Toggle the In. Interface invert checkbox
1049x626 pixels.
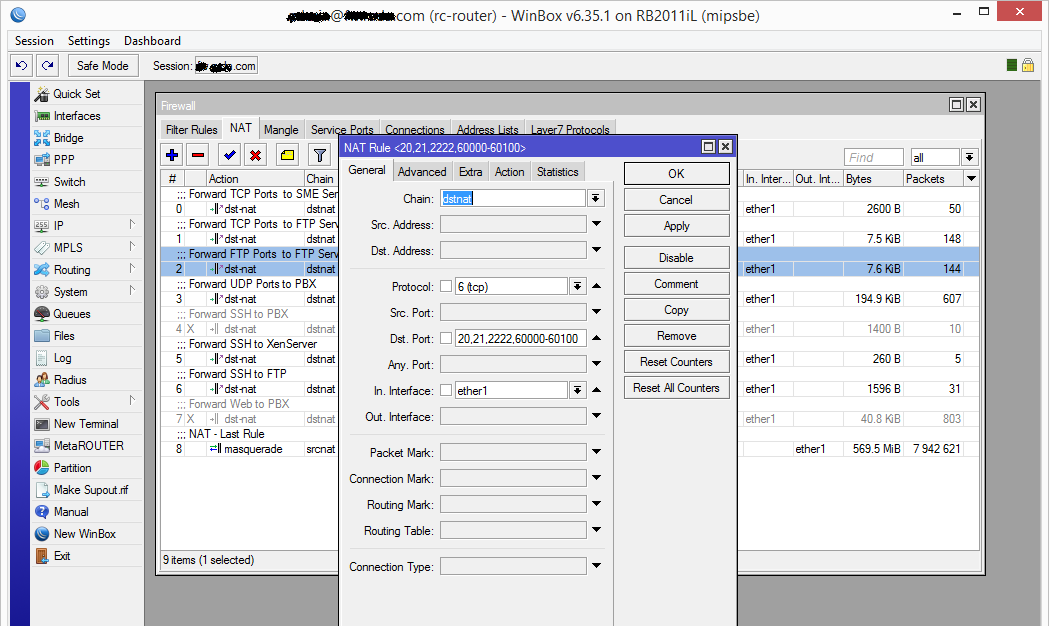coord(446,391)
